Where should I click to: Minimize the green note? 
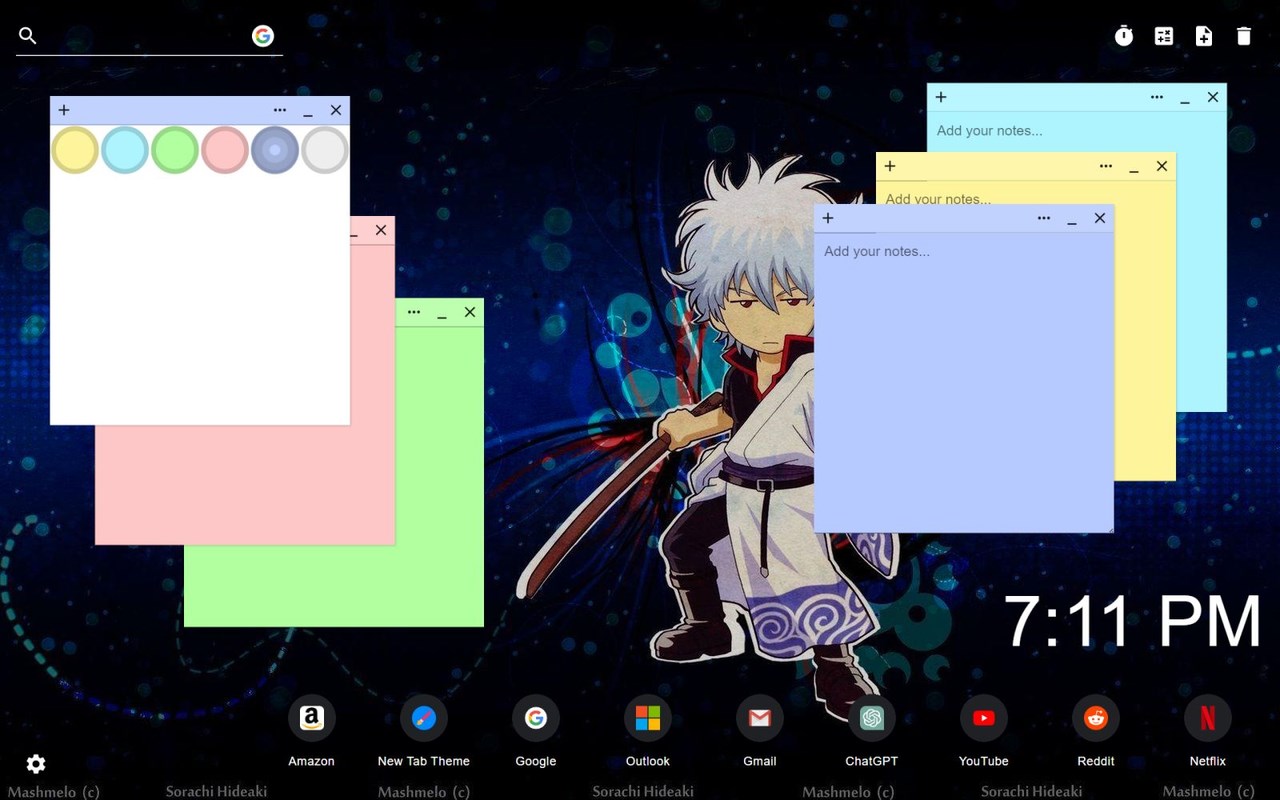pos(442,314)
